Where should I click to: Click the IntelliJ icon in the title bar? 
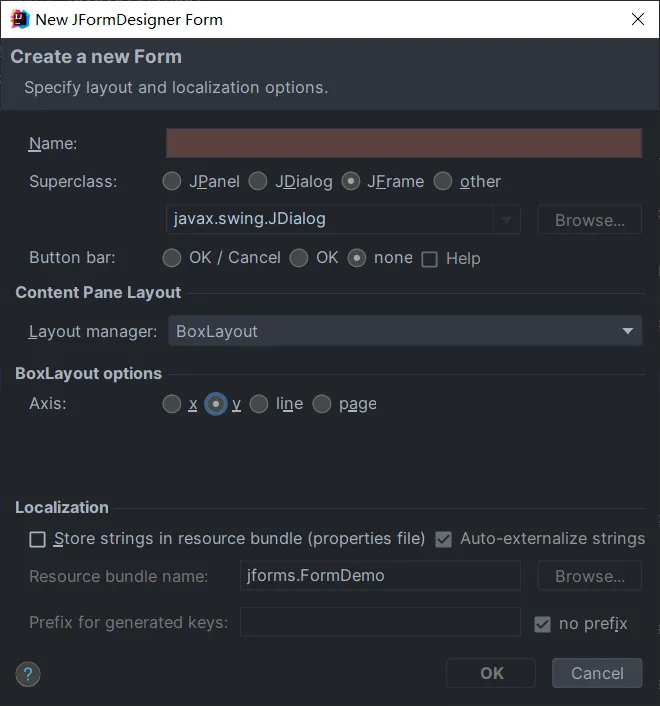19,19
